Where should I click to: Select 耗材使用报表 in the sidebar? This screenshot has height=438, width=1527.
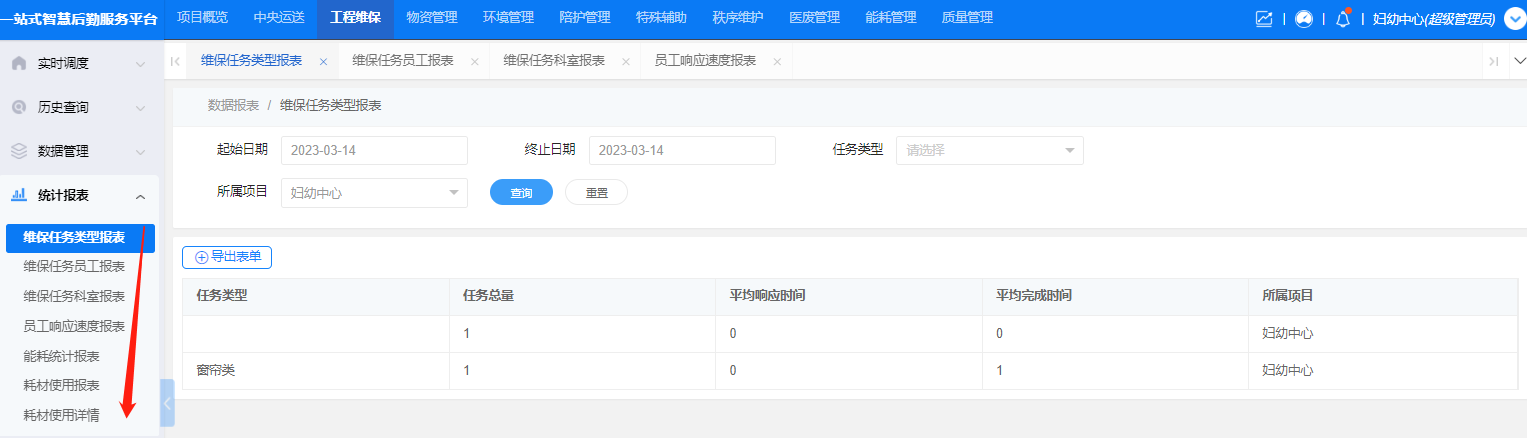click(x=62, y=386)
